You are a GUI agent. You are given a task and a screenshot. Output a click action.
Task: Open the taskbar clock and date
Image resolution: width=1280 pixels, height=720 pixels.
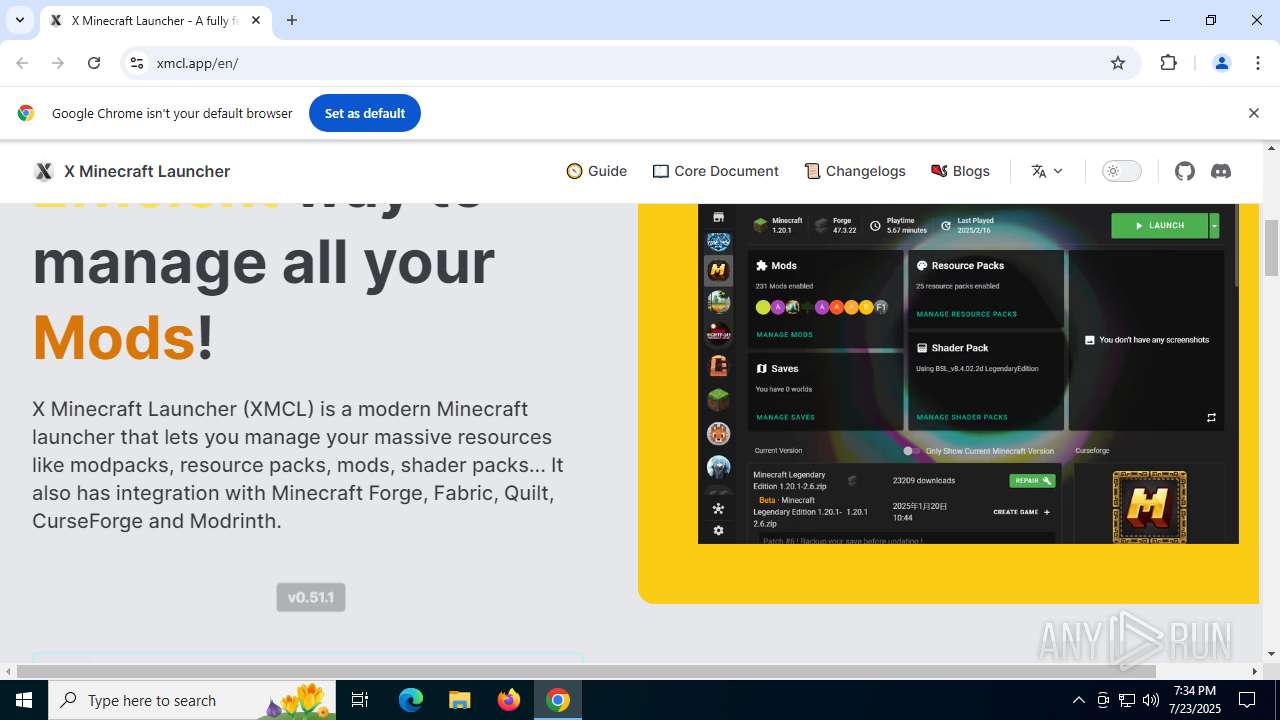pos(1194,700)
